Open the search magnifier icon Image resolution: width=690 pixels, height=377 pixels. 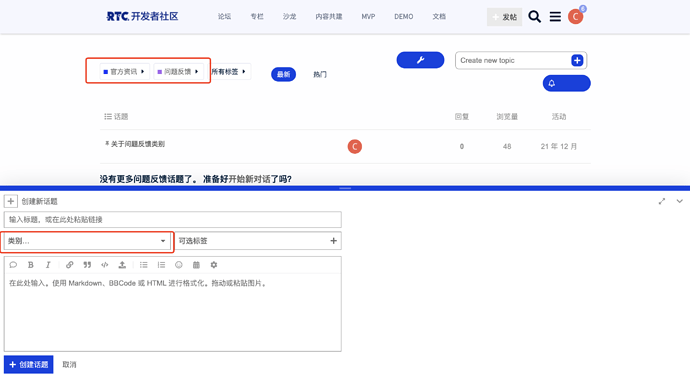point(534,17)
